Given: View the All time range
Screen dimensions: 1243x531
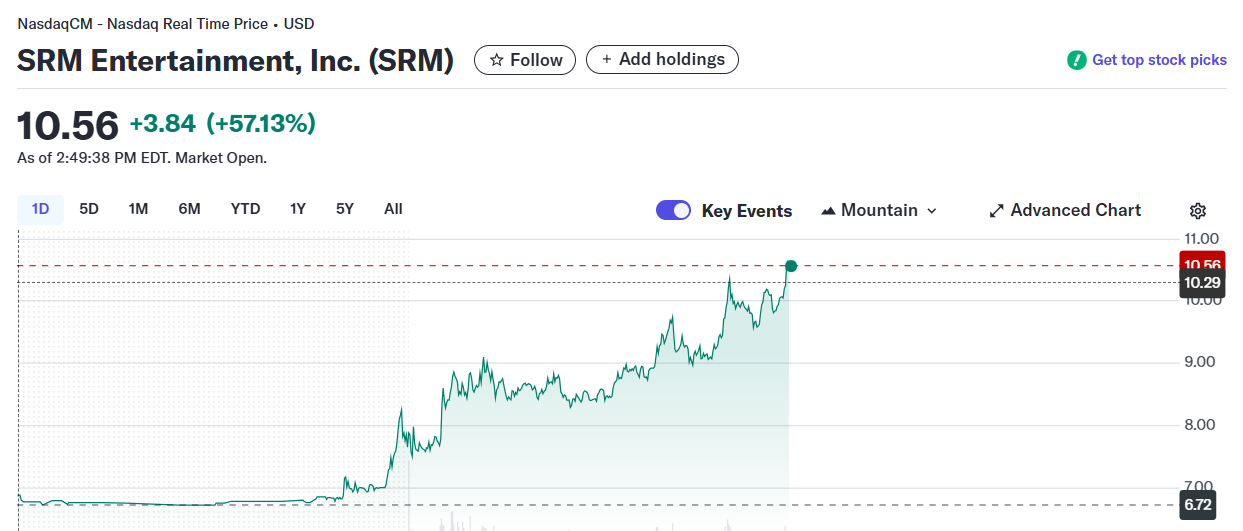Looking at the screenshot, I should (x=393, y=209).
